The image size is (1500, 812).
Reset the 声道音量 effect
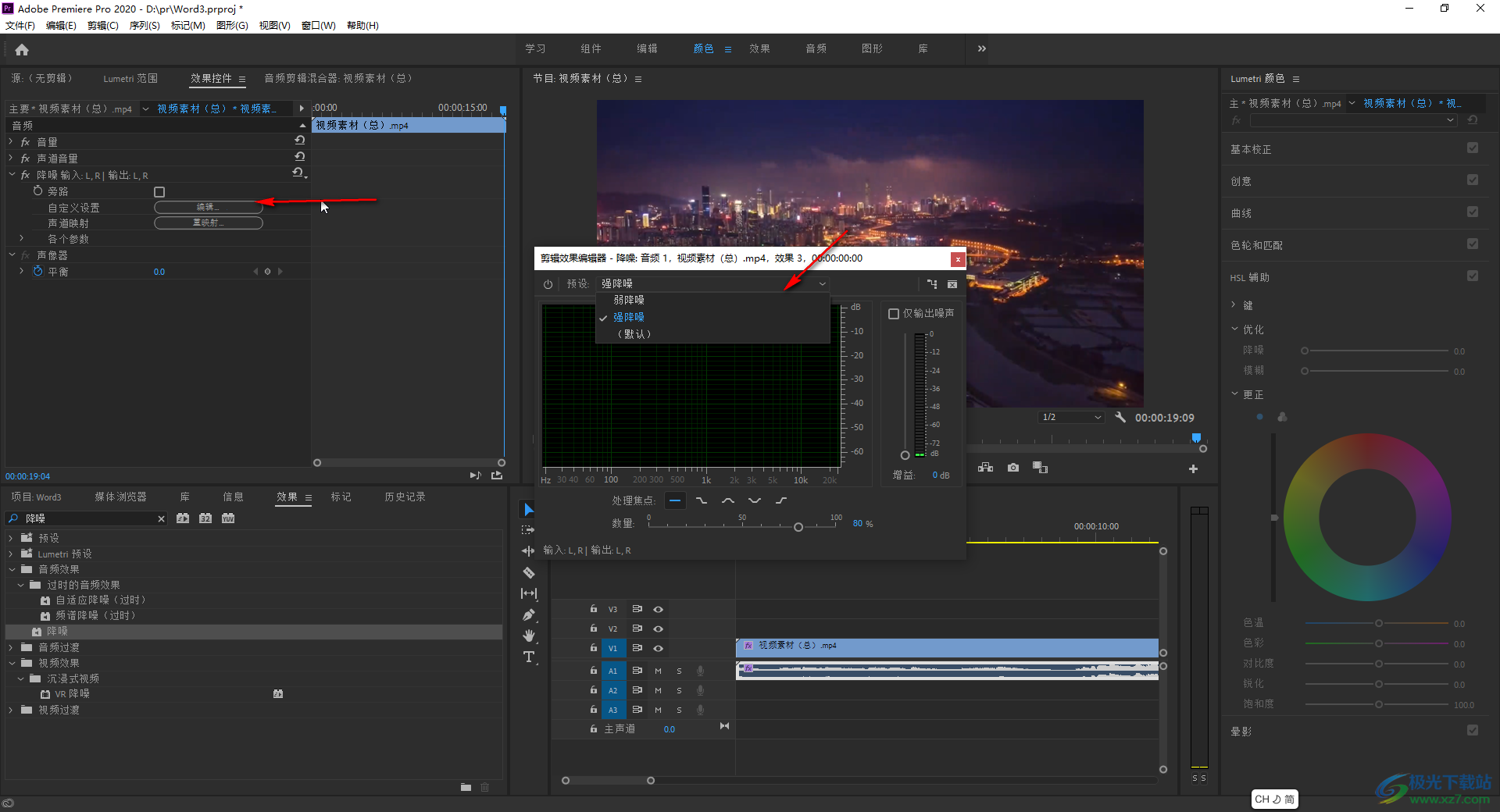tap(299, 157)
